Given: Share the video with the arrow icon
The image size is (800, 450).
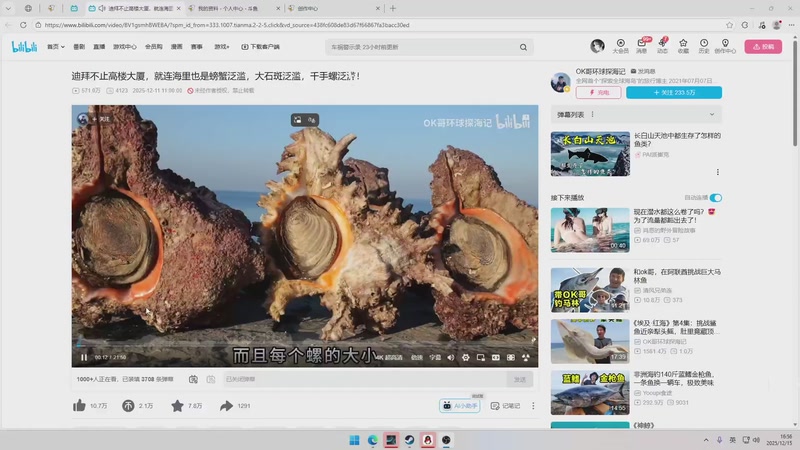Looking at the screenshot, I should tap(226, 406).
